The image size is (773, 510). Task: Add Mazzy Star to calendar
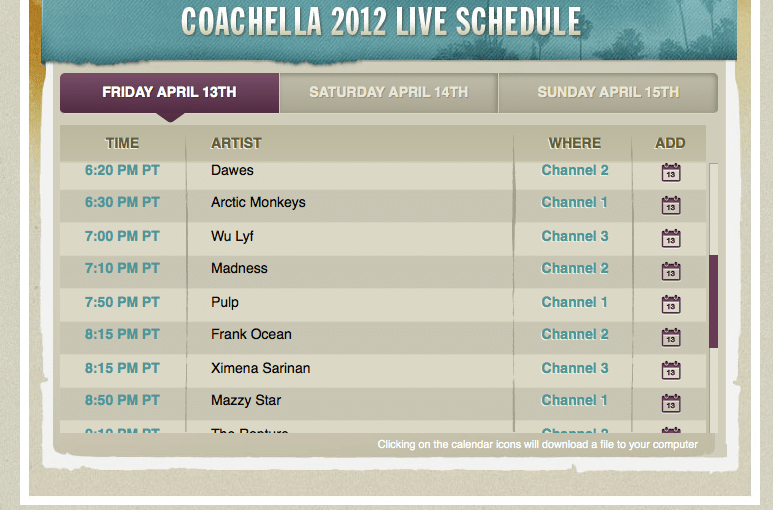(670, 403)
